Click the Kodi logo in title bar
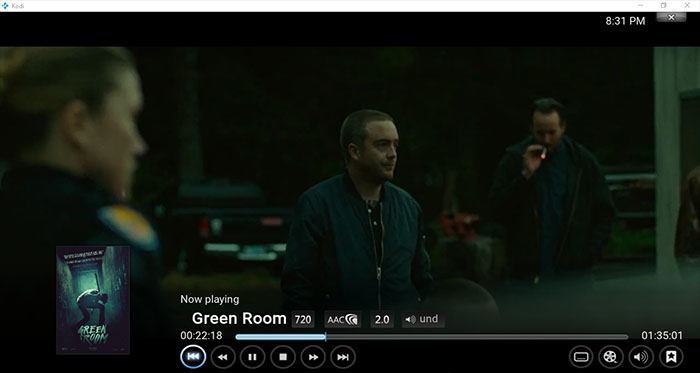 [5, 6]
